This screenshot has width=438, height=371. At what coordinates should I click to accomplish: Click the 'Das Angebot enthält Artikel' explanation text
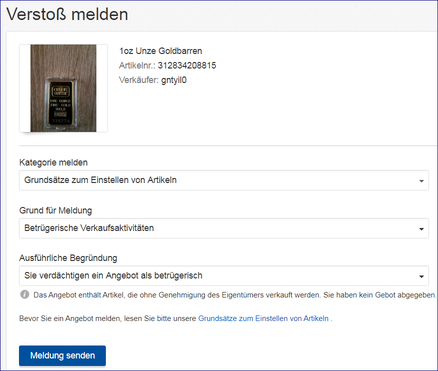click(234, 295)
